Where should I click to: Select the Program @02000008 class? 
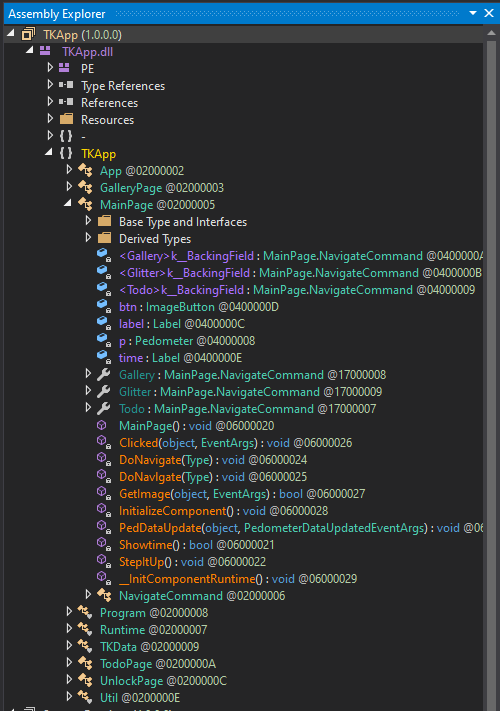pos(154,613)
